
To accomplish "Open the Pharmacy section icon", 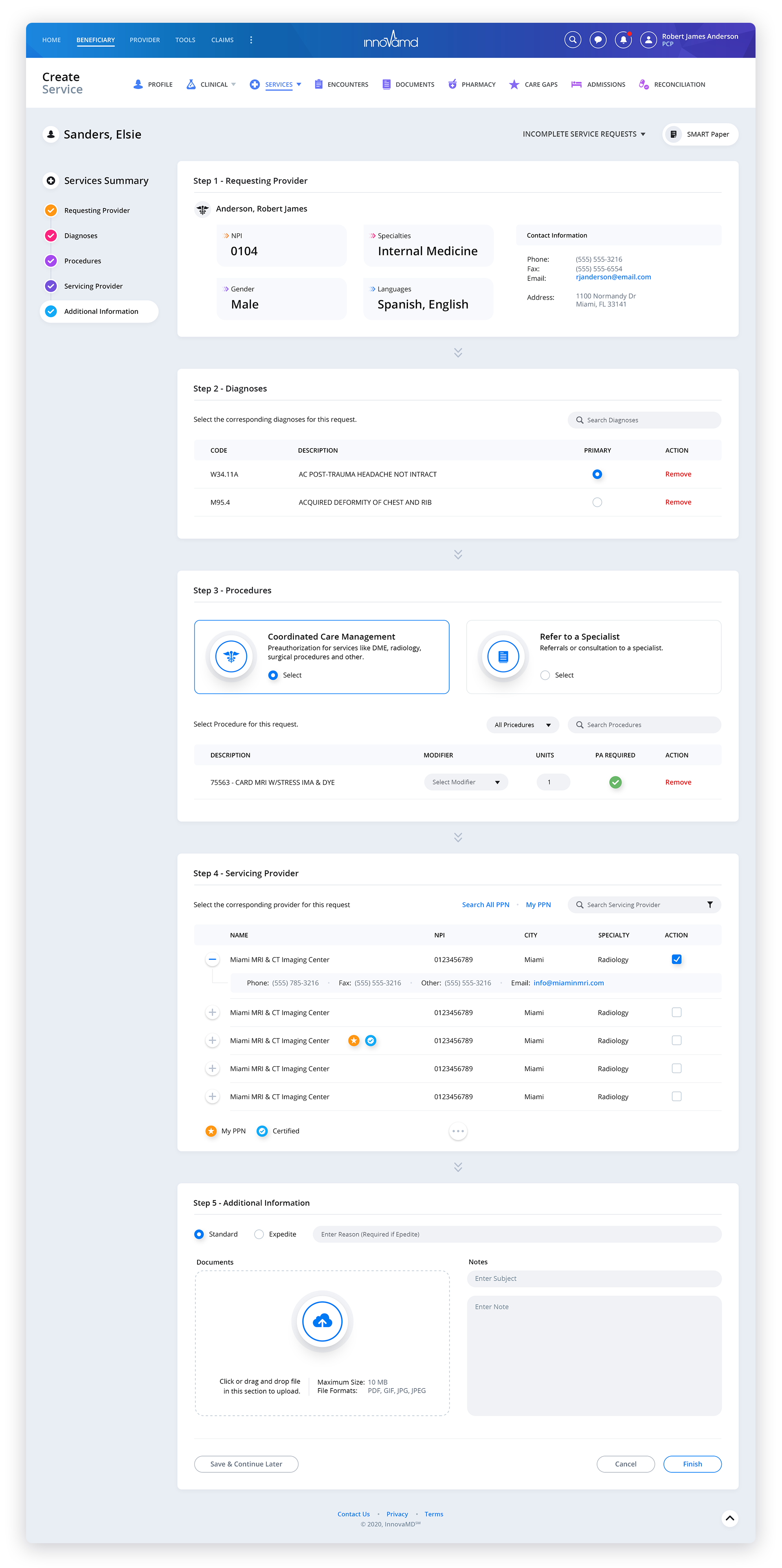I will pos(453,84).
